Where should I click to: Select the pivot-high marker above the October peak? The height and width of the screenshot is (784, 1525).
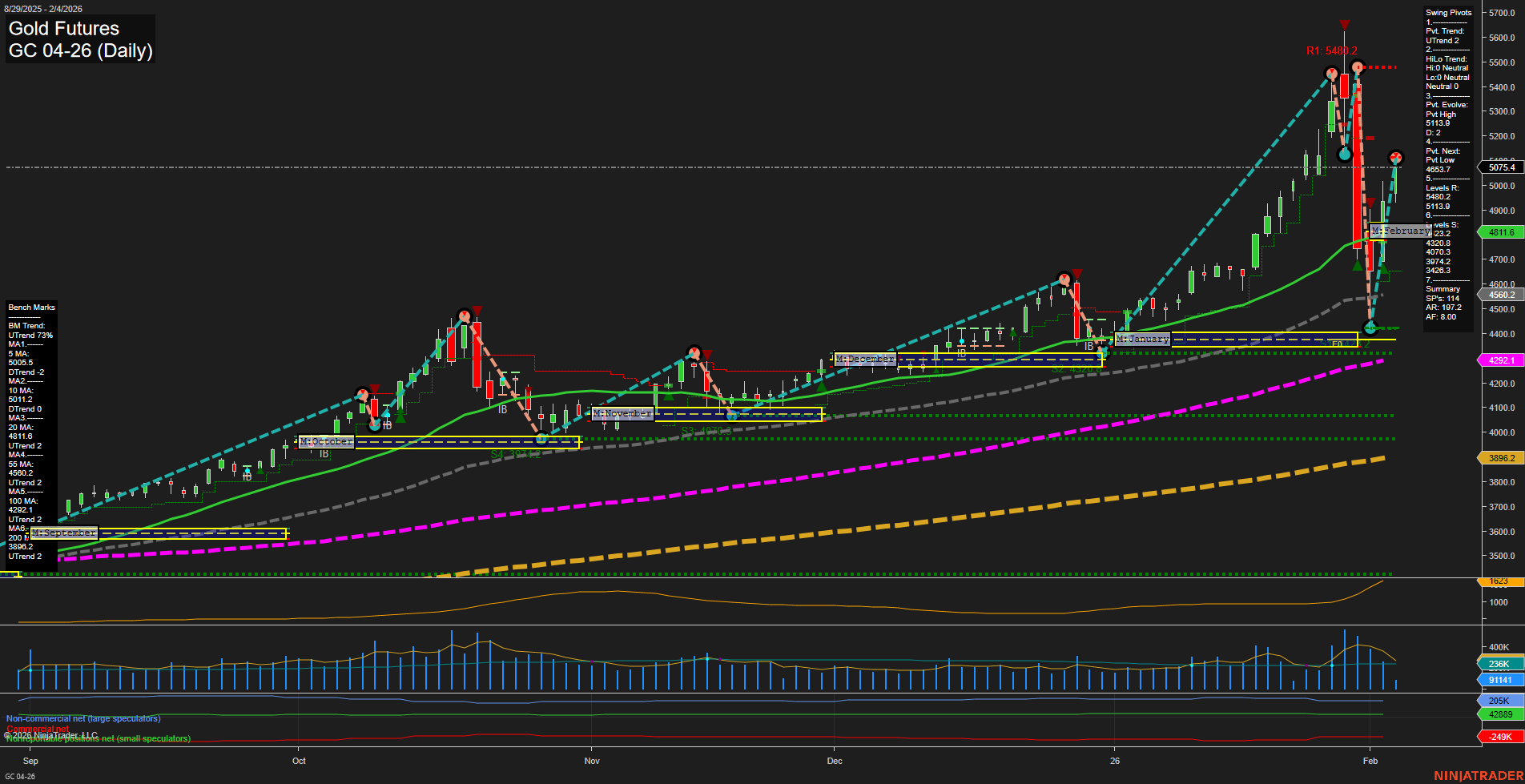point(463,316)
